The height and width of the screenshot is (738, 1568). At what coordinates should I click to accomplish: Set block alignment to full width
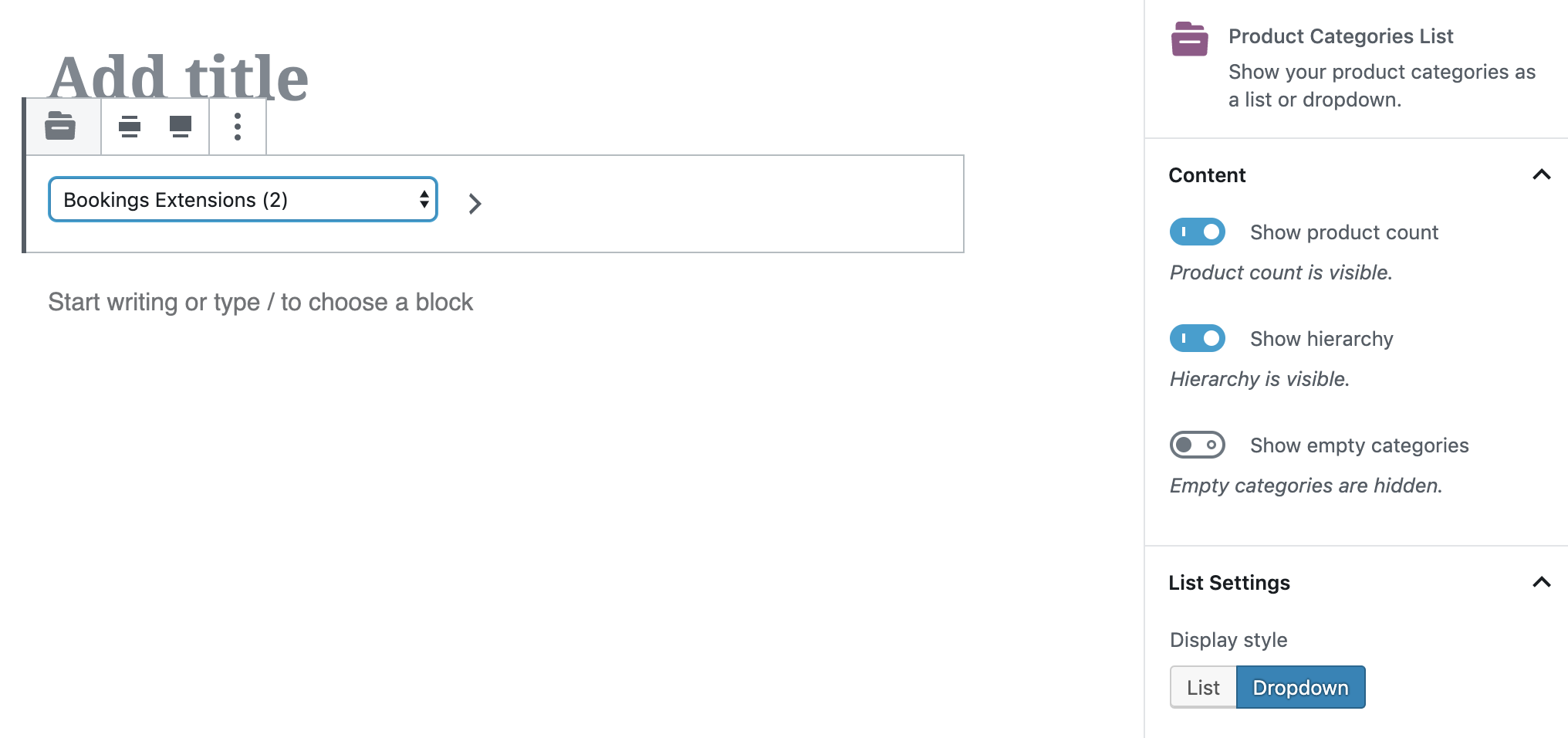181,126
